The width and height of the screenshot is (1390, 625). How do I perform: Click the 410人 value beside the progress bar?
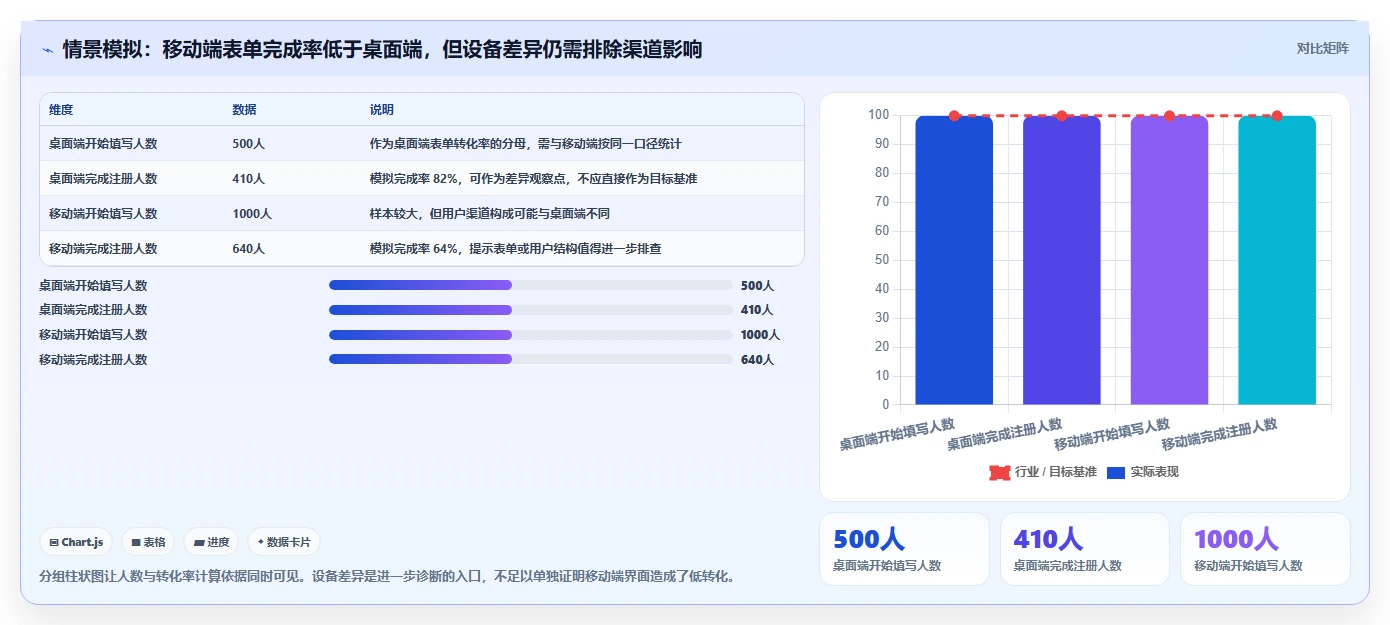[x=757, y=310]
